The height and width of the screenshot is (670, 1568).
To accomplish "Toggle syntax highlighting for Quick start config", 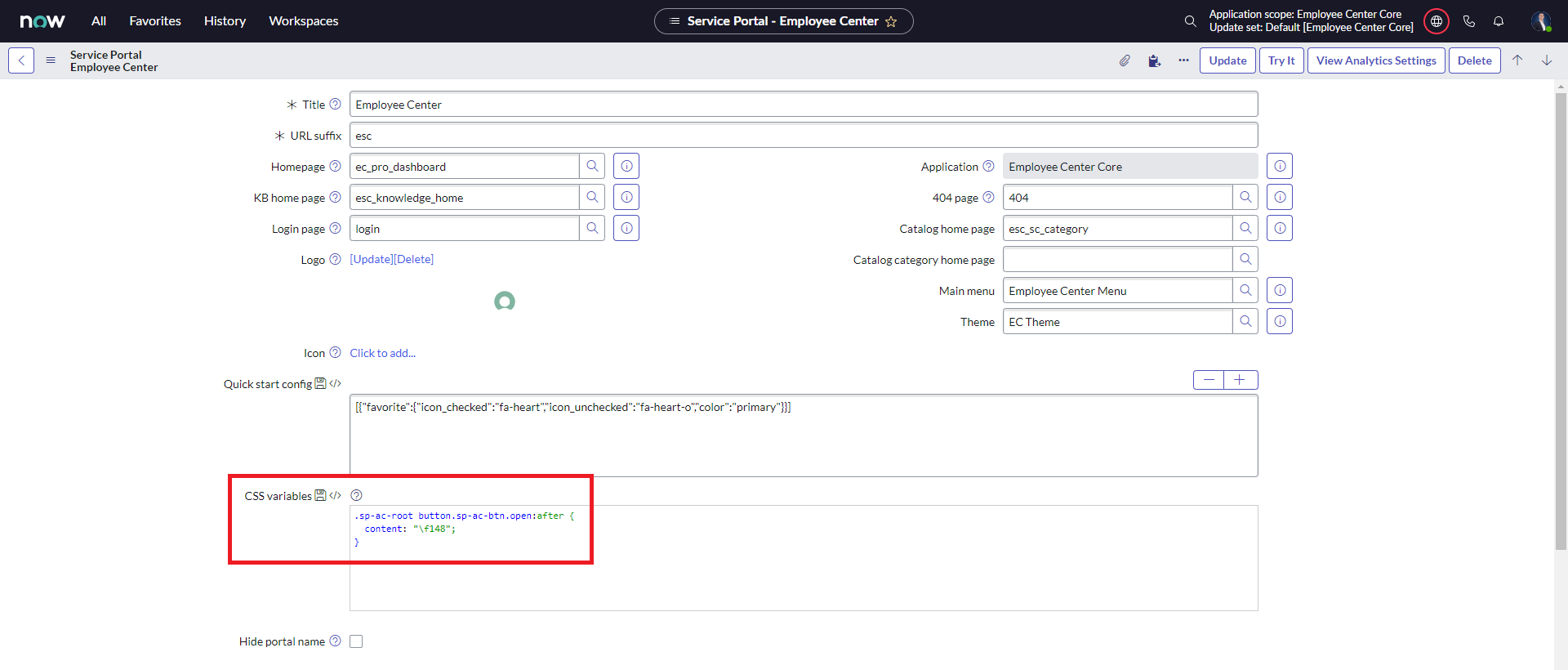I will [x=335, y=383].
